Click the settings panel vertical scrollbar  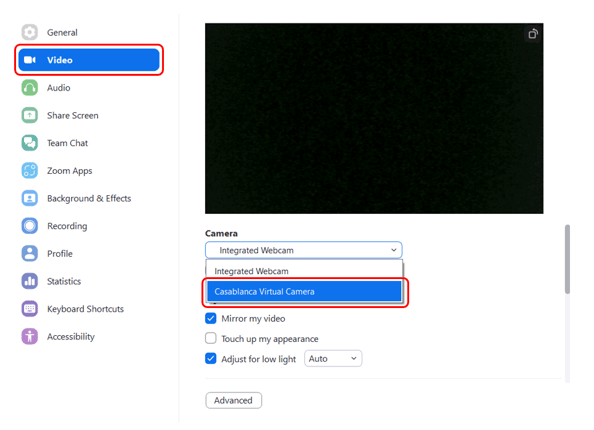(567, 259)
